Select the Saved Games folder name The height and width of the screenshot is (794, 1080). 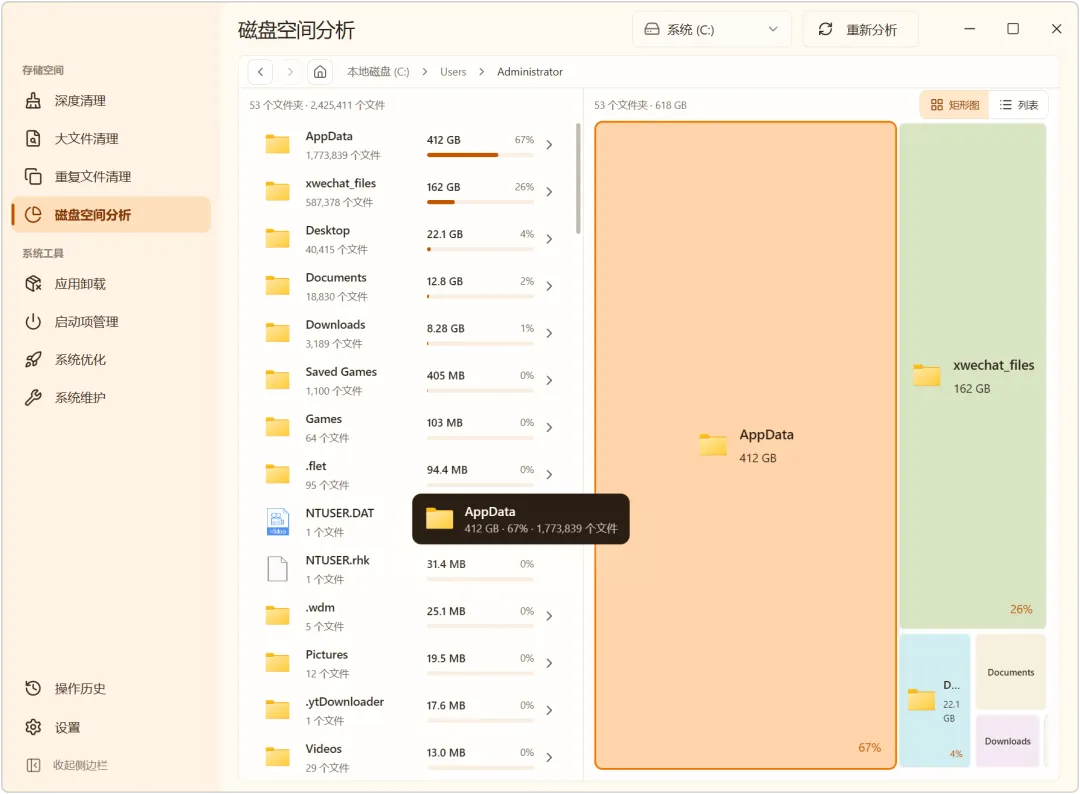pos(341,372)
